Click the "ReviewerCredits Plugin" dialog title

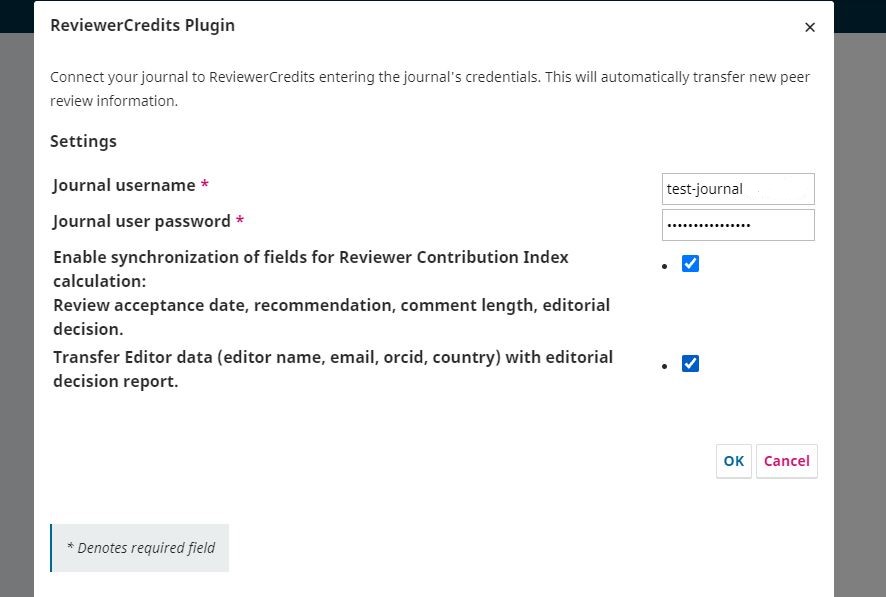(143, 26)
